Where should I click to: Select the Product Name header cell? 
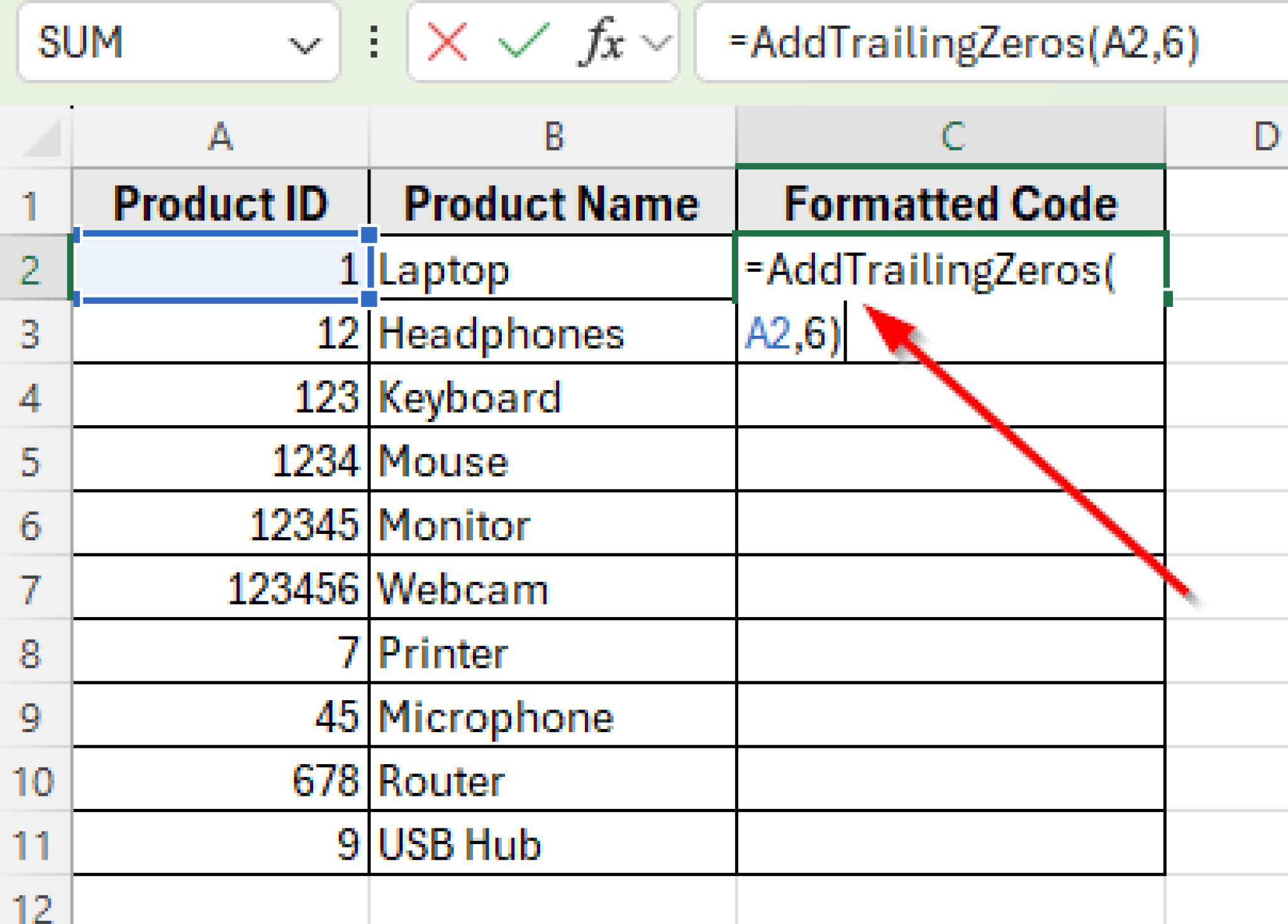coord(553,203)
